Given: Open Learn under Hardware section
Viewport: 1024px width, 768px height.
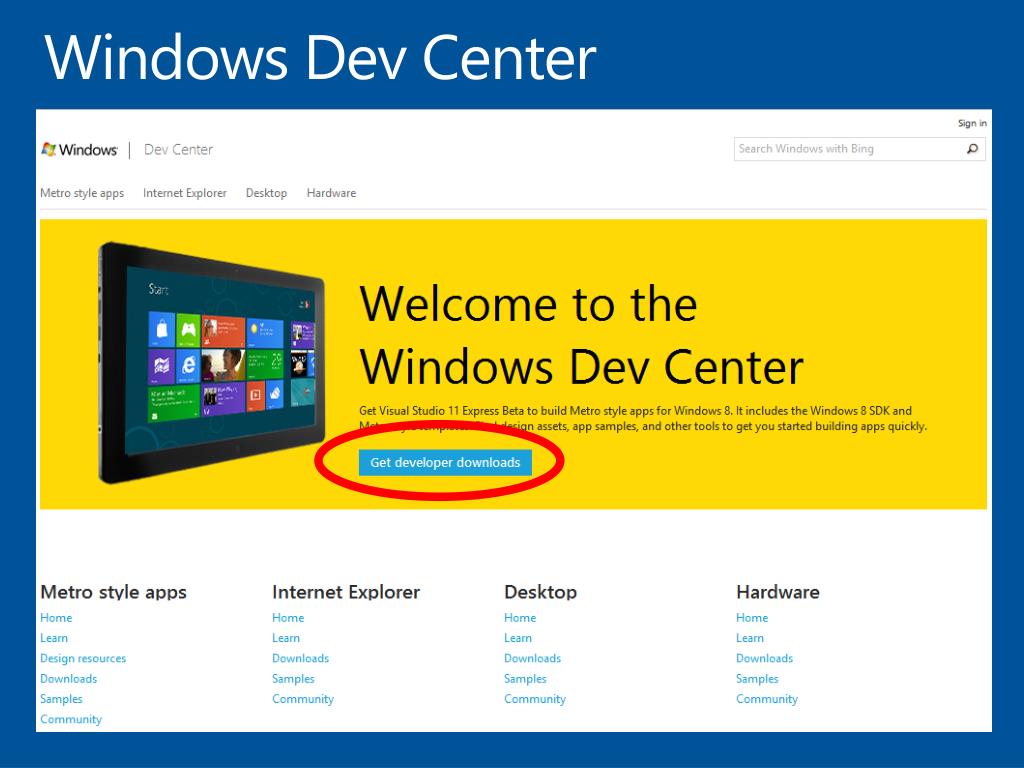Looking at the screenshot, I should click(750, 638).
